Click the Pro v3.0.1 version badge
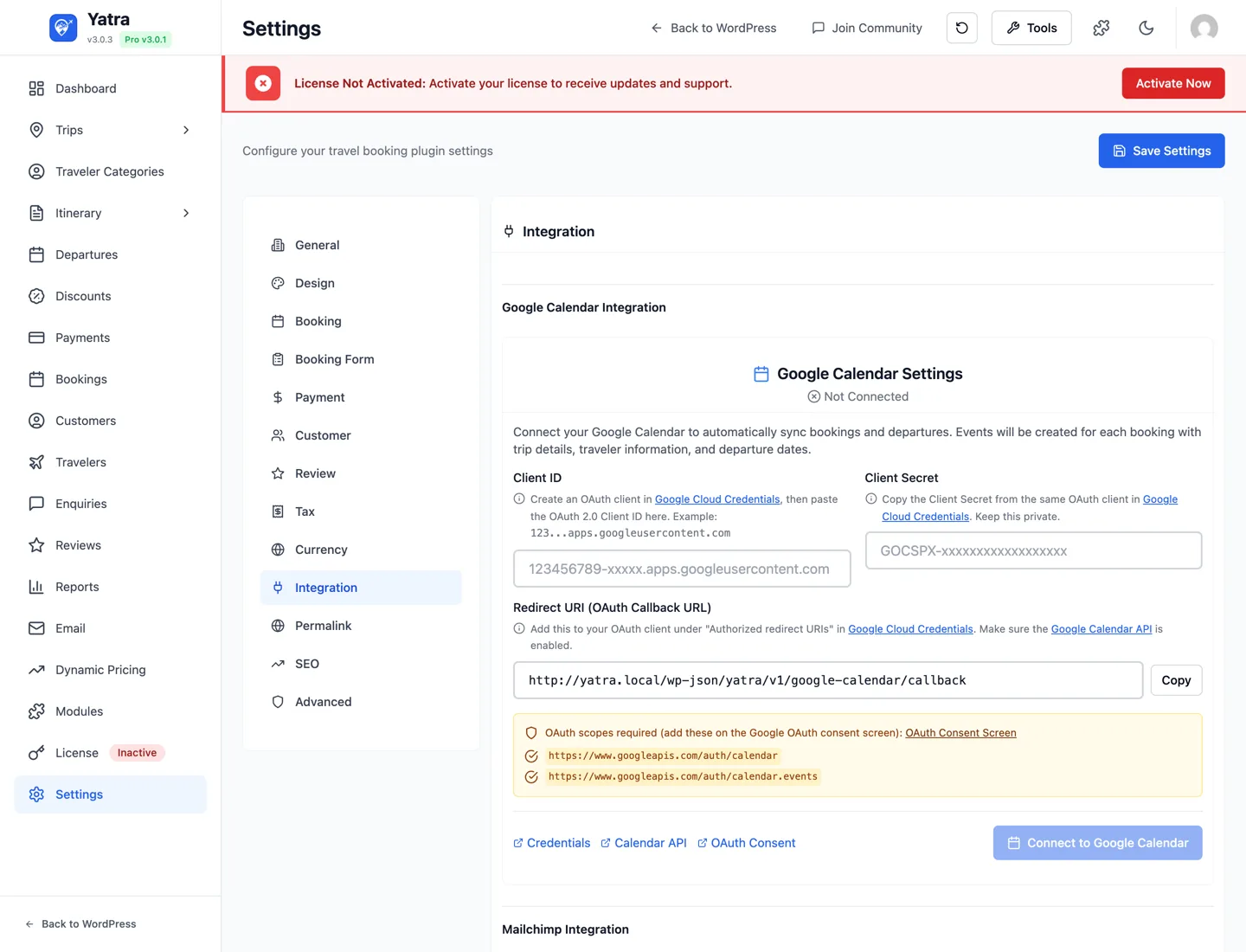1246x952 pixels. (145, 39)
